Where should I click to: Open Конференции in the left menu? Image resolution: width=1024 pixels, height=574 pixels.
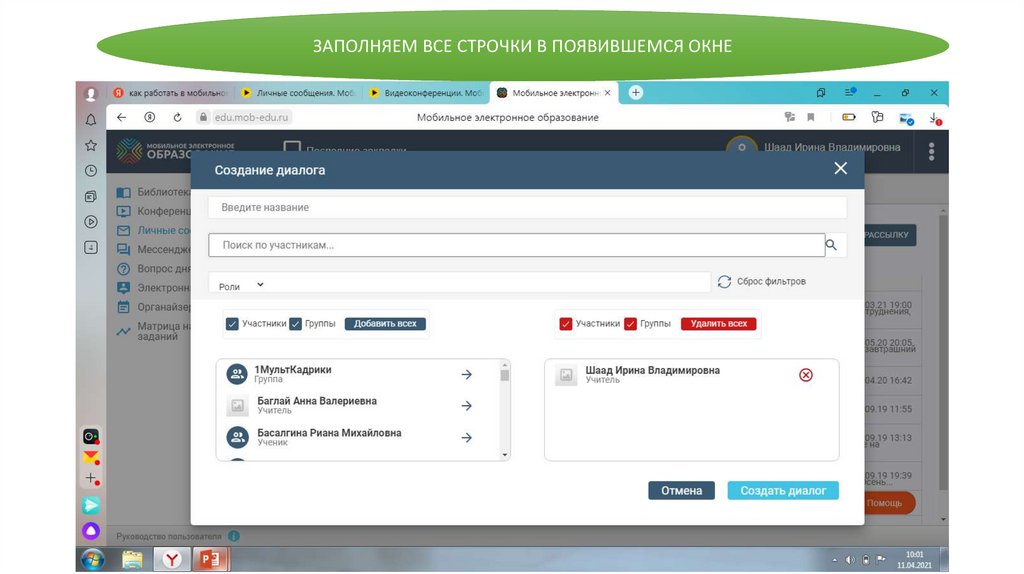[153, 211]
